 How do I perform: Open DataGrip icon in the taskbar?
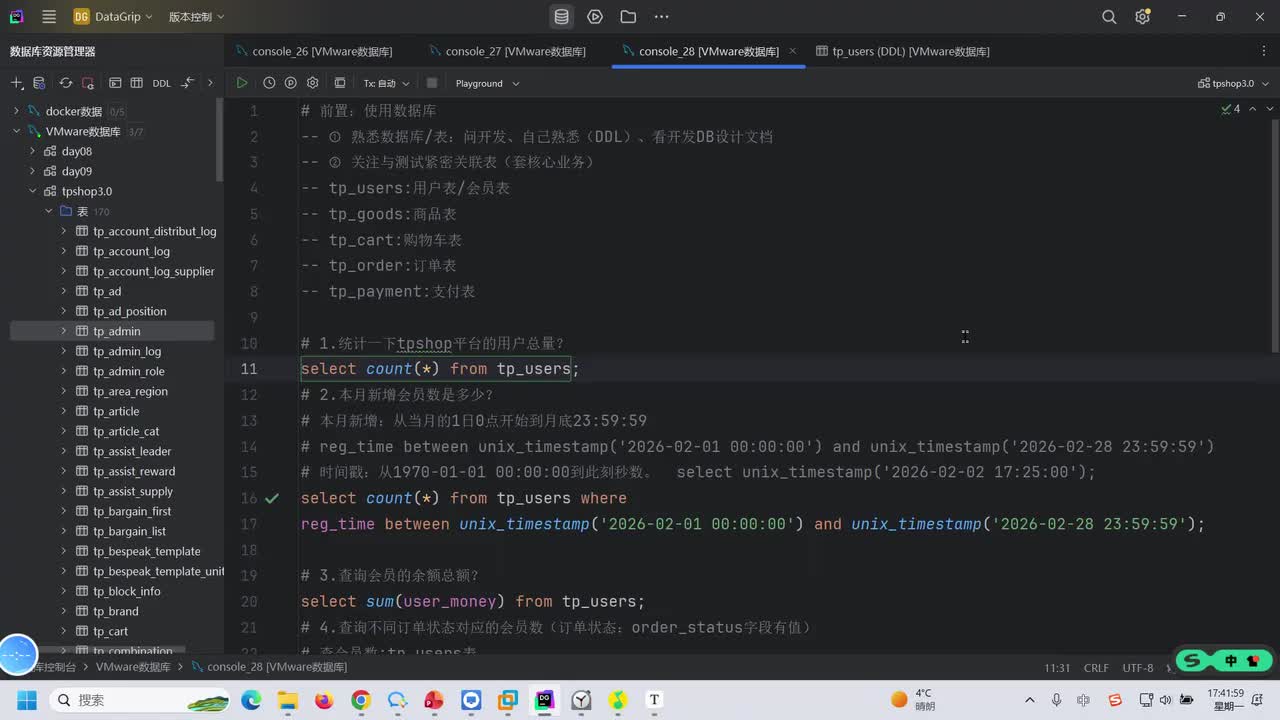coord(544,700)
